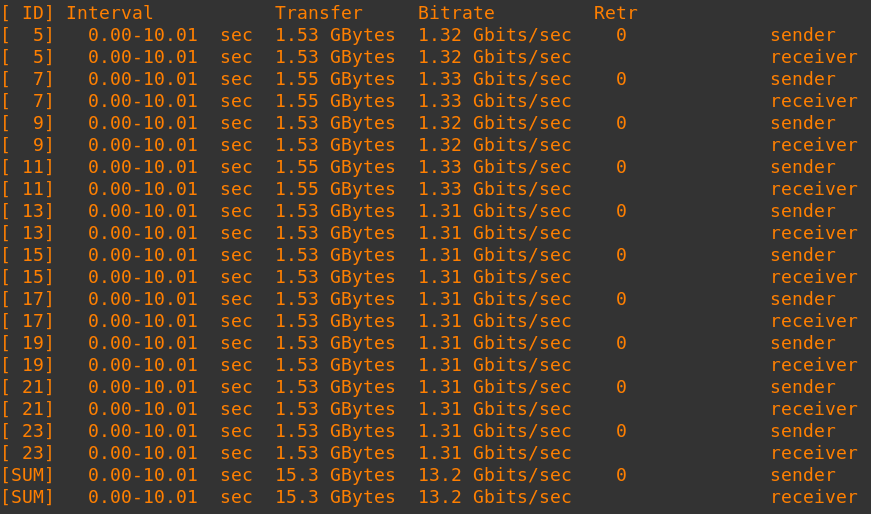Click "1.55 GBytes" in stream 7 sender row
This screenshot has height=514, width=871.
(x=335, y=79)
